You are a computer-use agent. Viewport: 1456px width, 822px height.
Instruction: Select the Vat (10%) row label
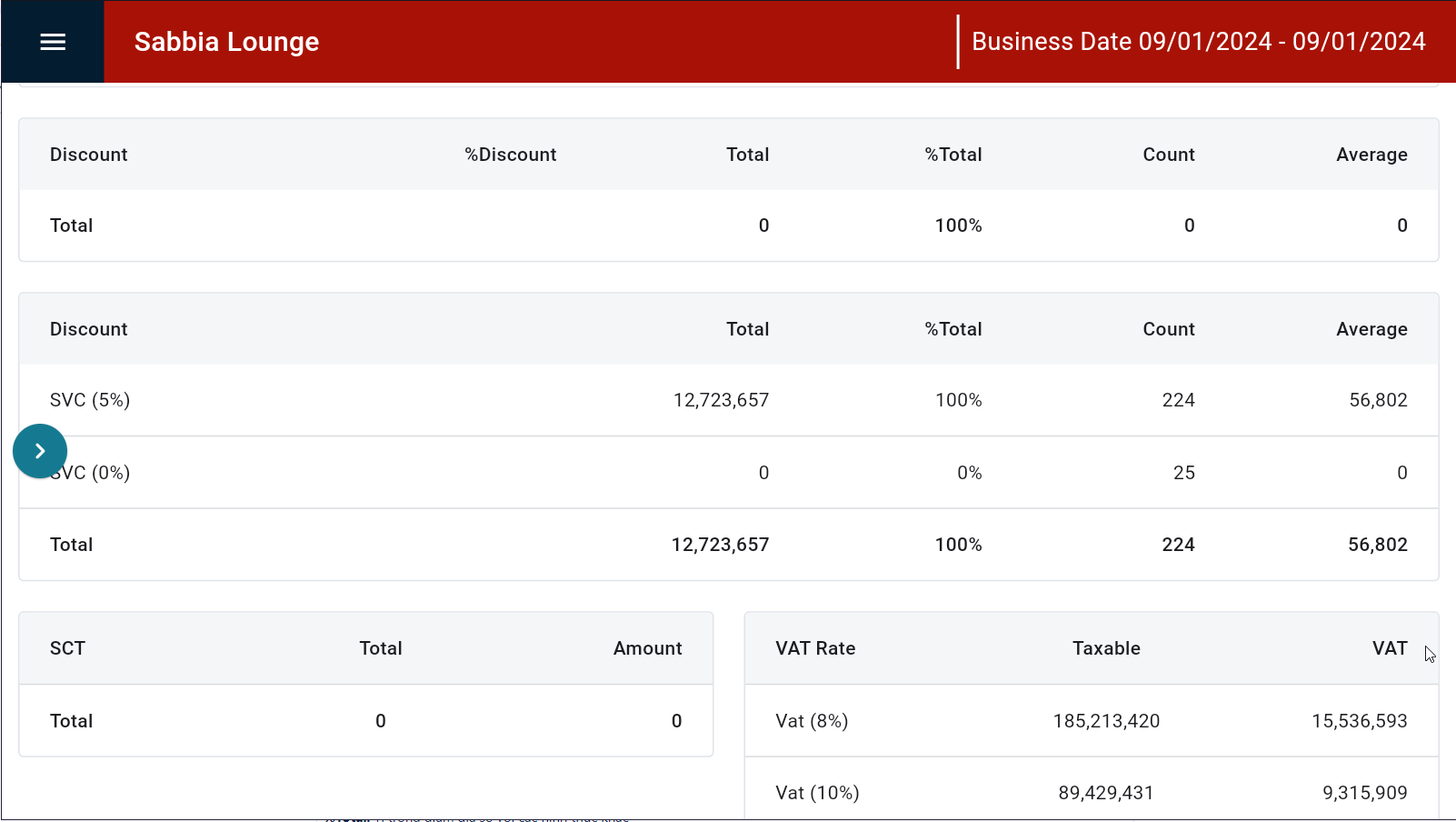817,793
